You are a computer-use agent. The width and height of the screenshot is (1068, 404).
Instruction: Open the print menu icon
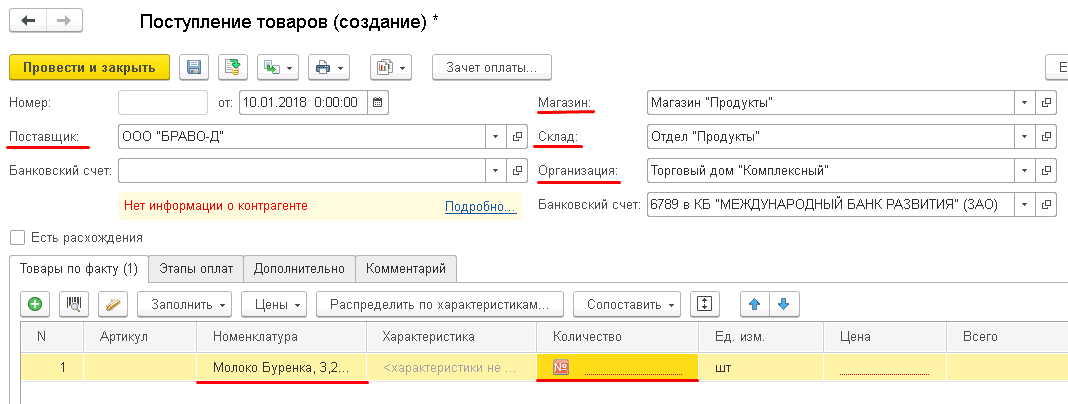click(x=327, y=68)
